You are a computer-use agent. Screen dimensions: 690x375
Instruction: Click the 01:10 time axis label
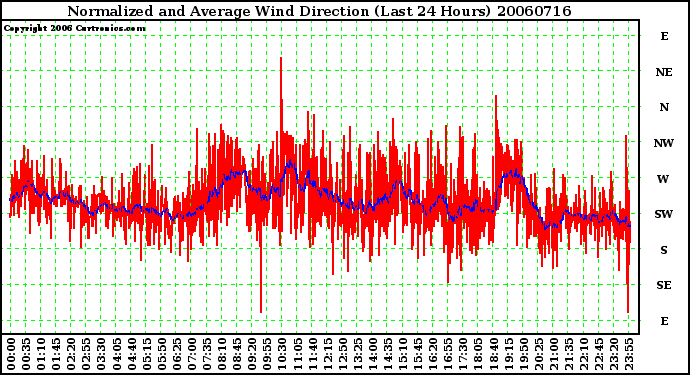41,354
